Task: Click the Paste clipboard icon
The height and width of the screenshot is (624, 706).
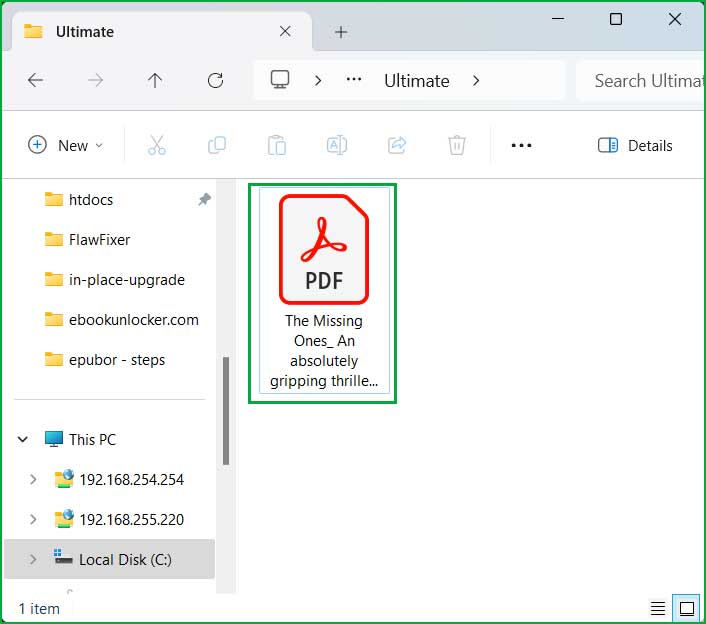Action: point(276,145)
